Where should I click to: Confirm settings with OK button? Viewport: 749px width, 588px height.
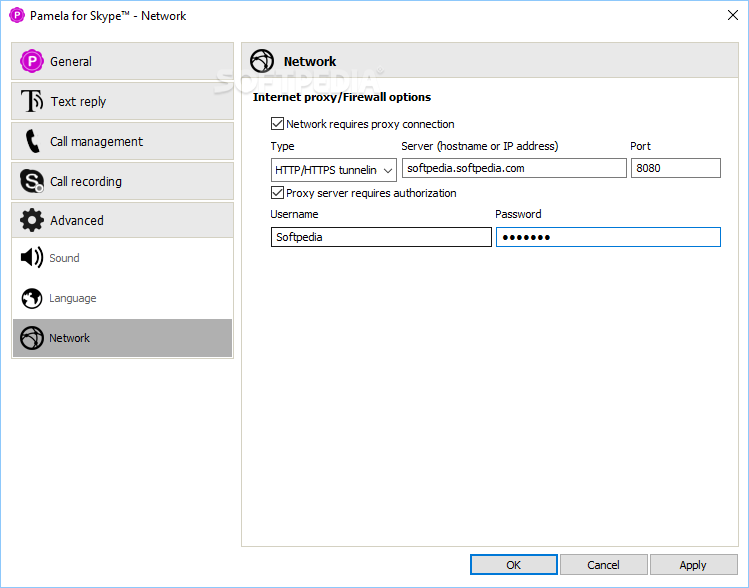514,565
